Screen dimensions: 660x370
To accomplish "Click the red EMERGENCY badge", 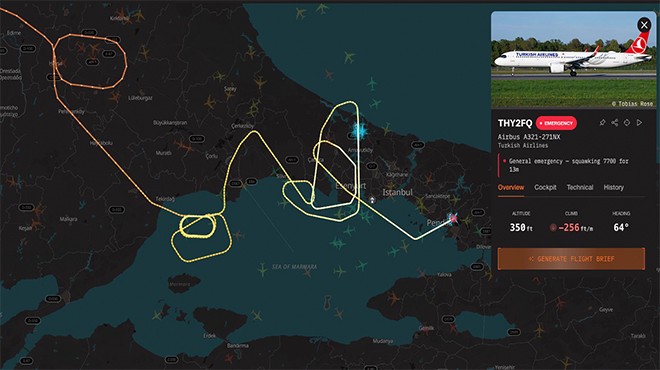I will pos(556,123).
